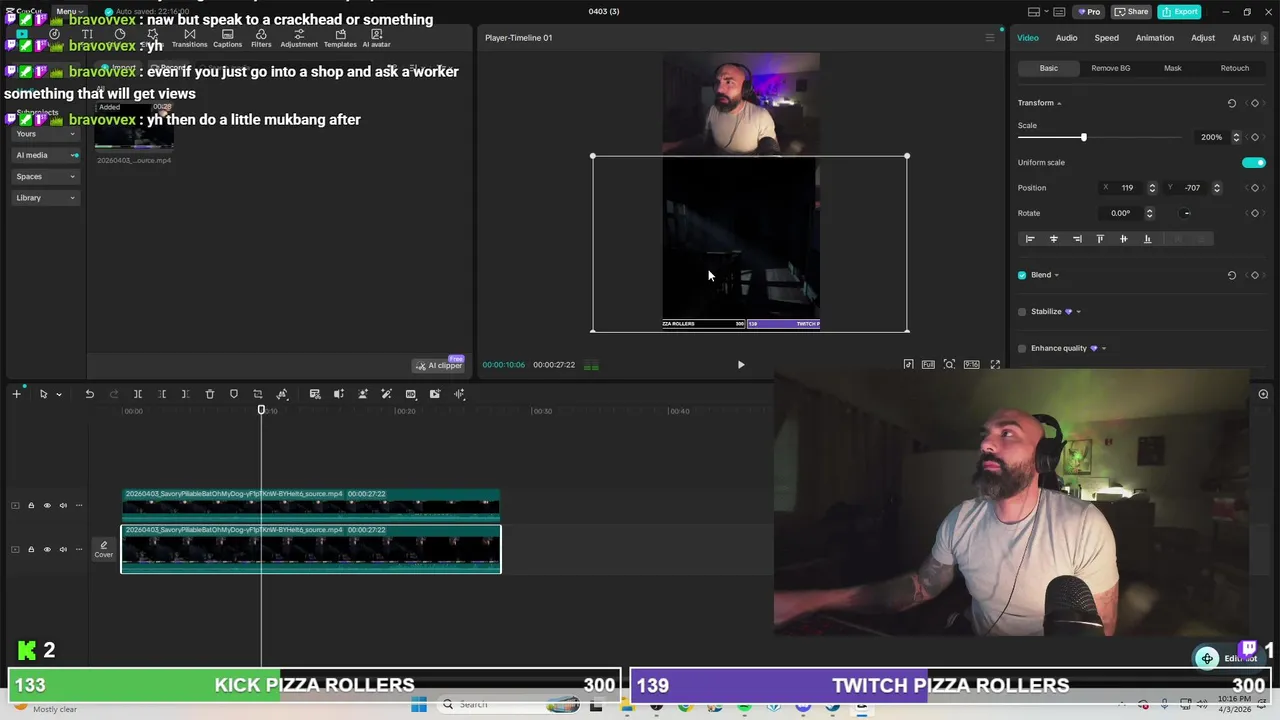Open the Templates panel
The image size is (1280, 720).
tap(340, 38)
